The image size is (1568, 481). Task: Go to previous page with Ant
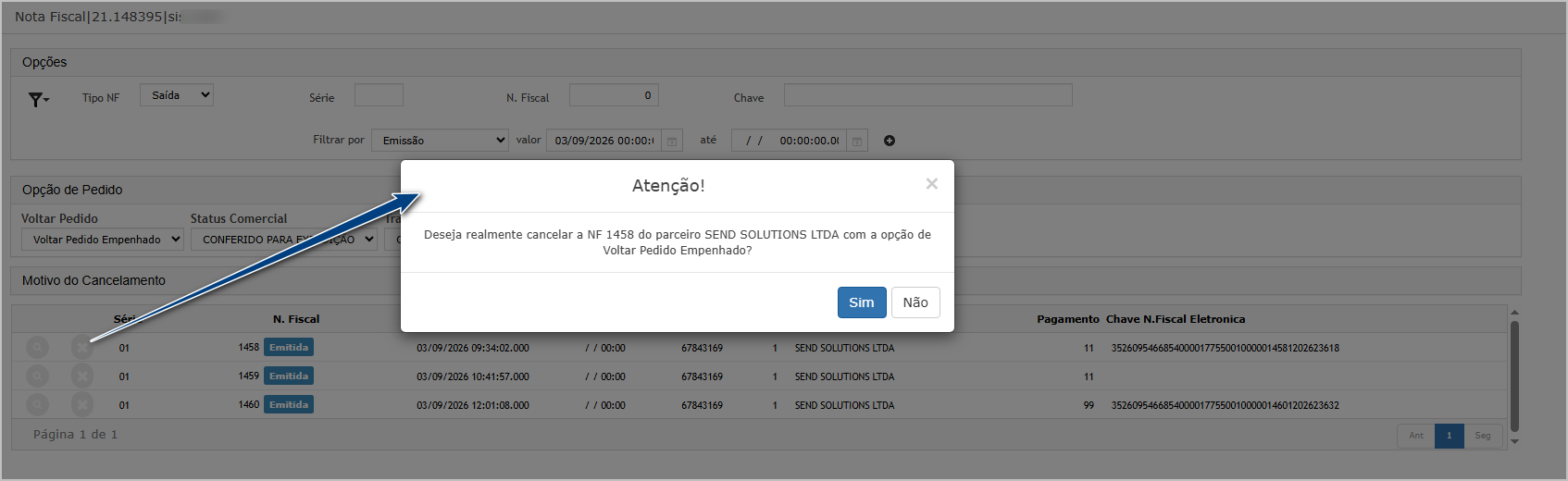coord(1416,436)
